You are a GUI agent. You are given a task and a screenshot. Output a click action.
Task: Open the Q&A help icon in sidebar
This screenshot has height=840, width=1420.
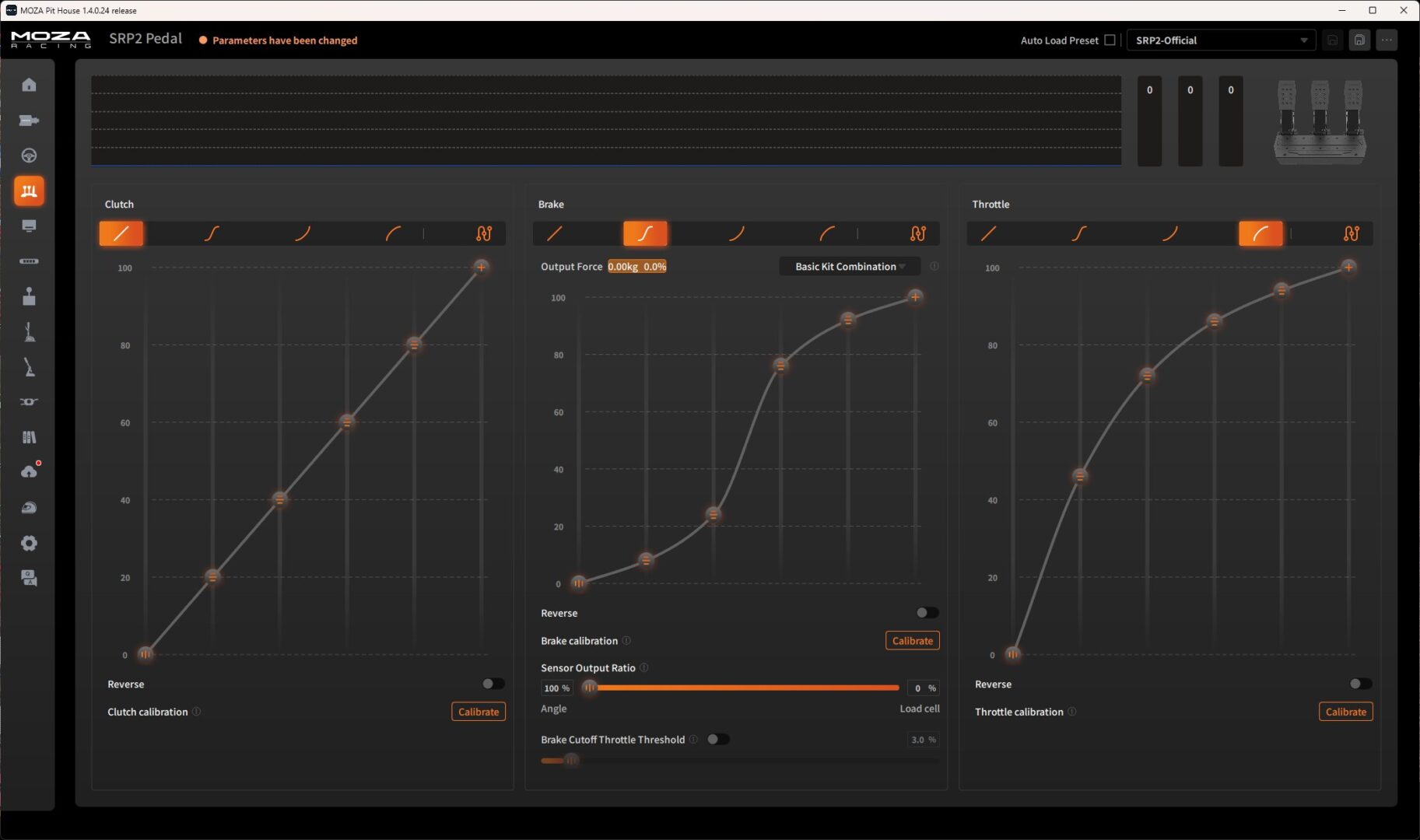pos(29,578)
